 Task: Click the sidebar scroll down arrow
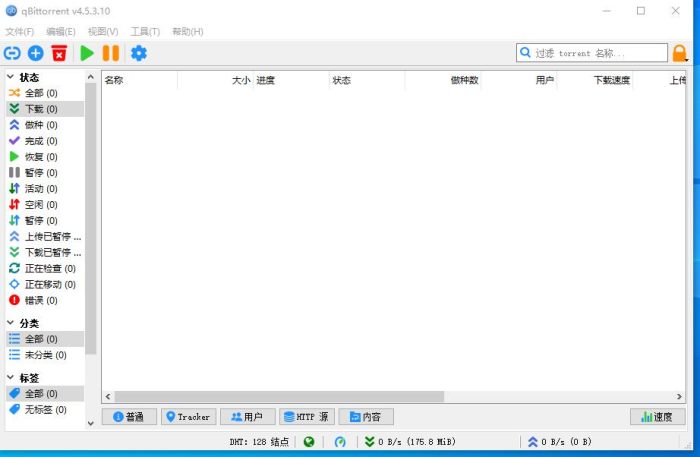coord(91,424)
